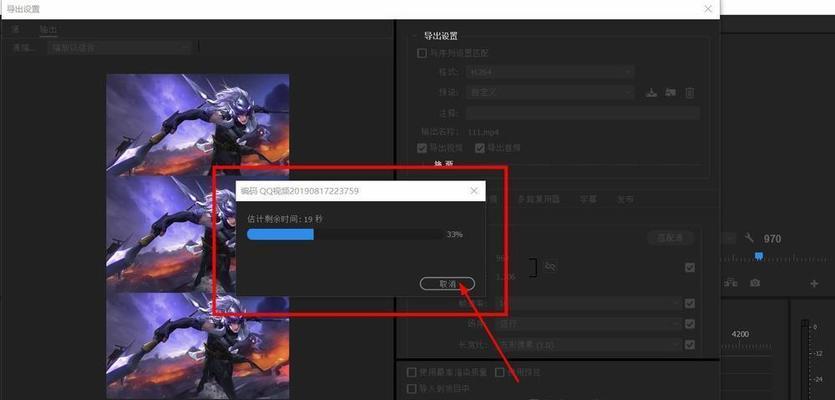The width and height of the screenshot is (835, 400).
Task: Click the 33% progress percentage
Action: point(454,234)
